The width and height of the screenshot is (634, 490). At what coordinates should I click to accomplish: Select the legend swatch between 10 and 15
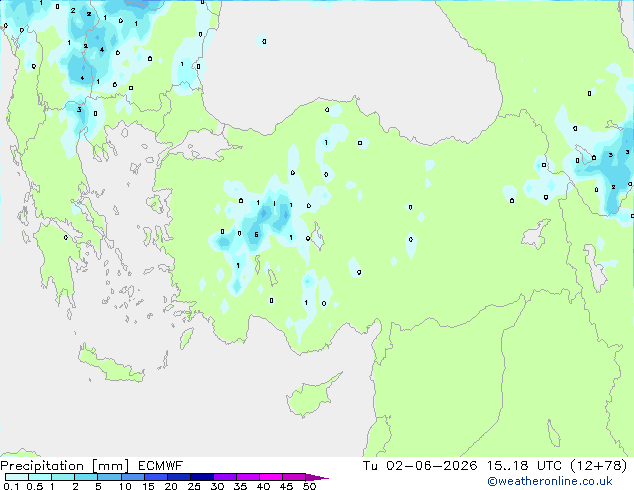point(132,477)
